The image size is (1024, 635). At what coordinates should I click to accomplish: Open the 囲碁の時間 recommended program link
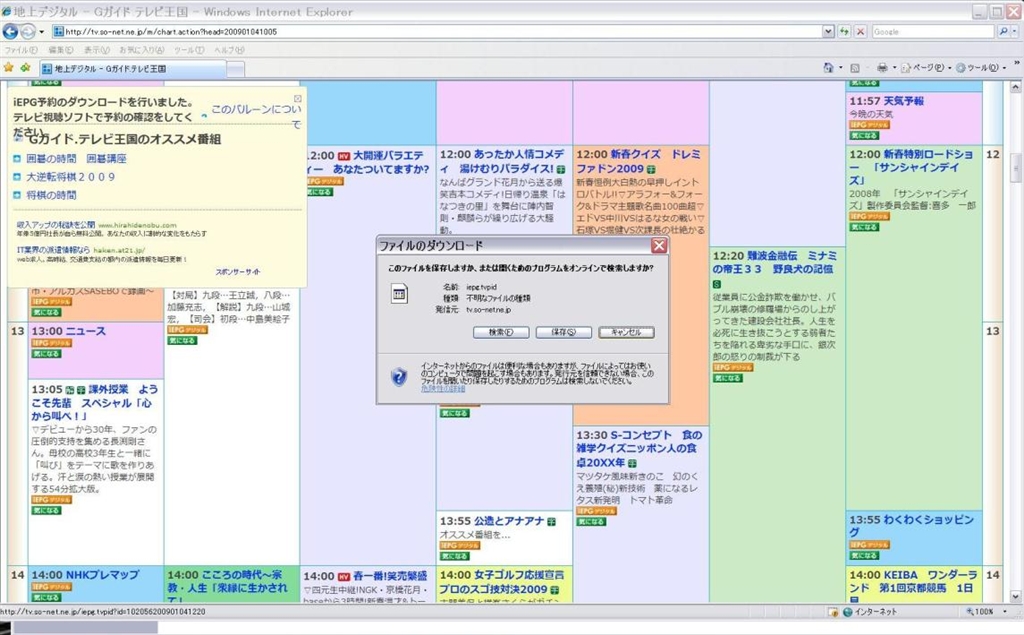pyautogui.click(x=51, y=159)
